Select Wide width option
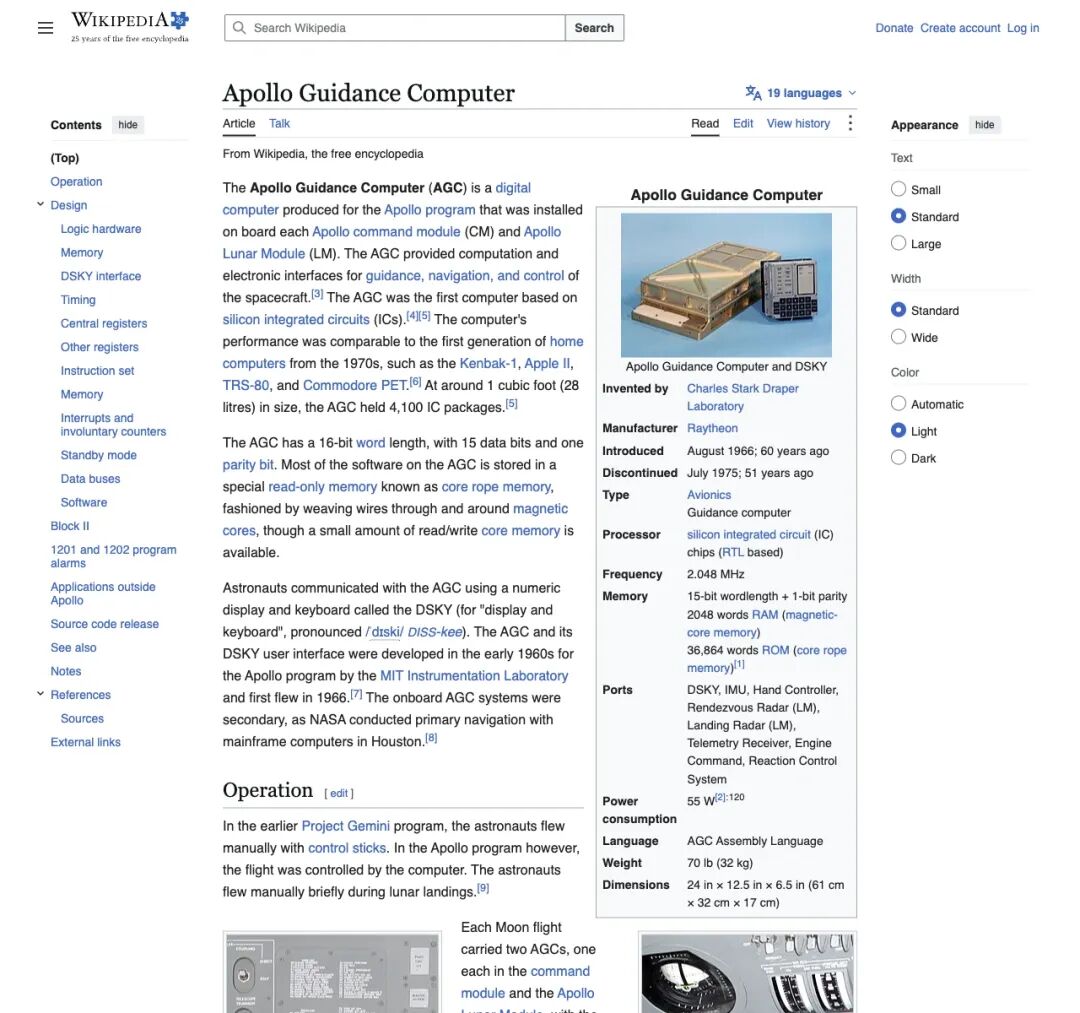The height and width of the screenshot is (1013, 1080). coord(898,337)
